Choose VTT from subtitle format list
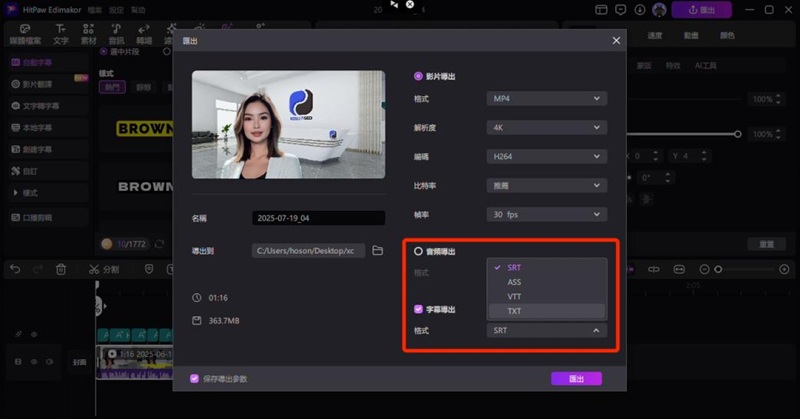 (x=515, y=297)
